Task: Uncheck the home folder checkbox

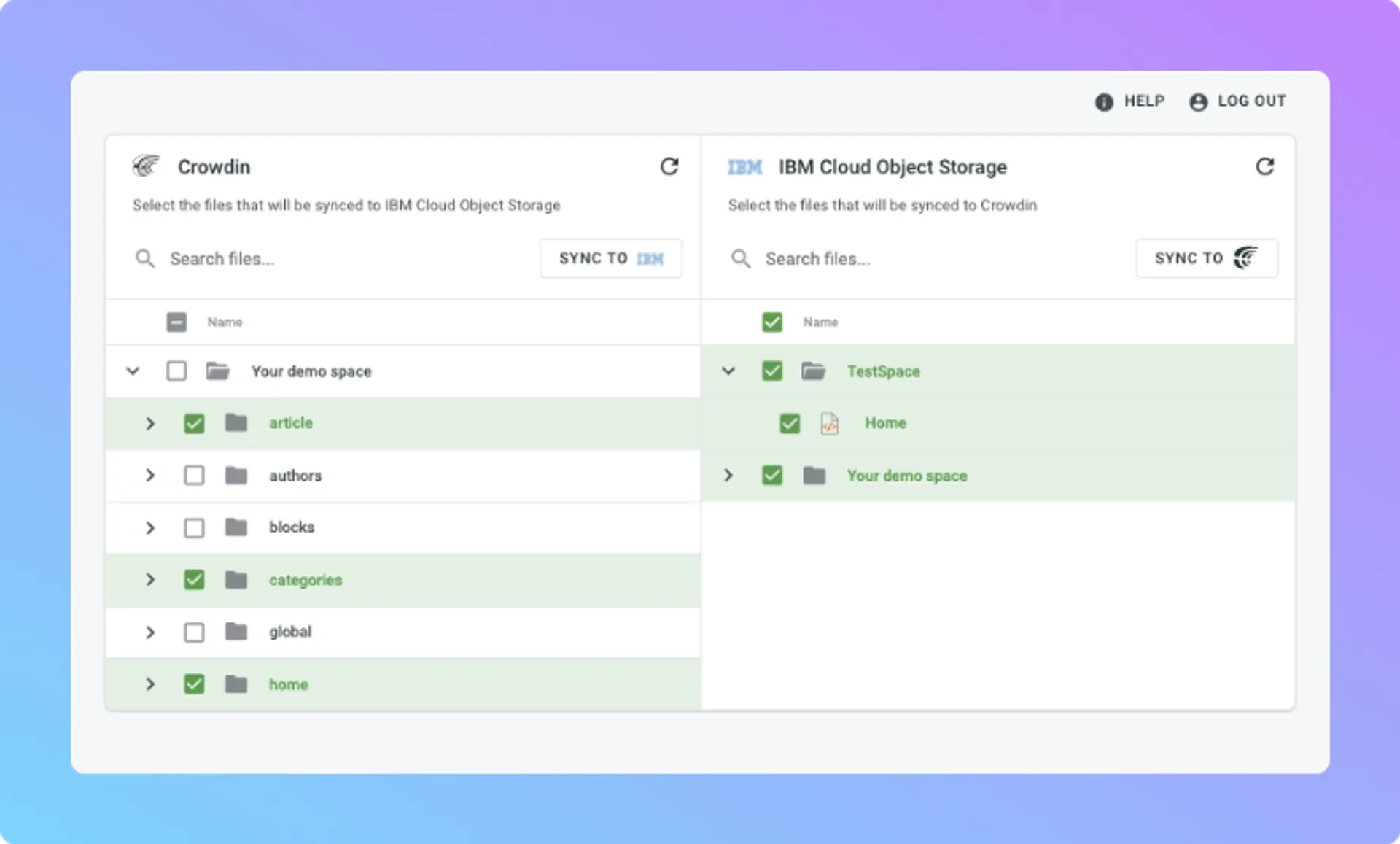Action: coord(194,684)
